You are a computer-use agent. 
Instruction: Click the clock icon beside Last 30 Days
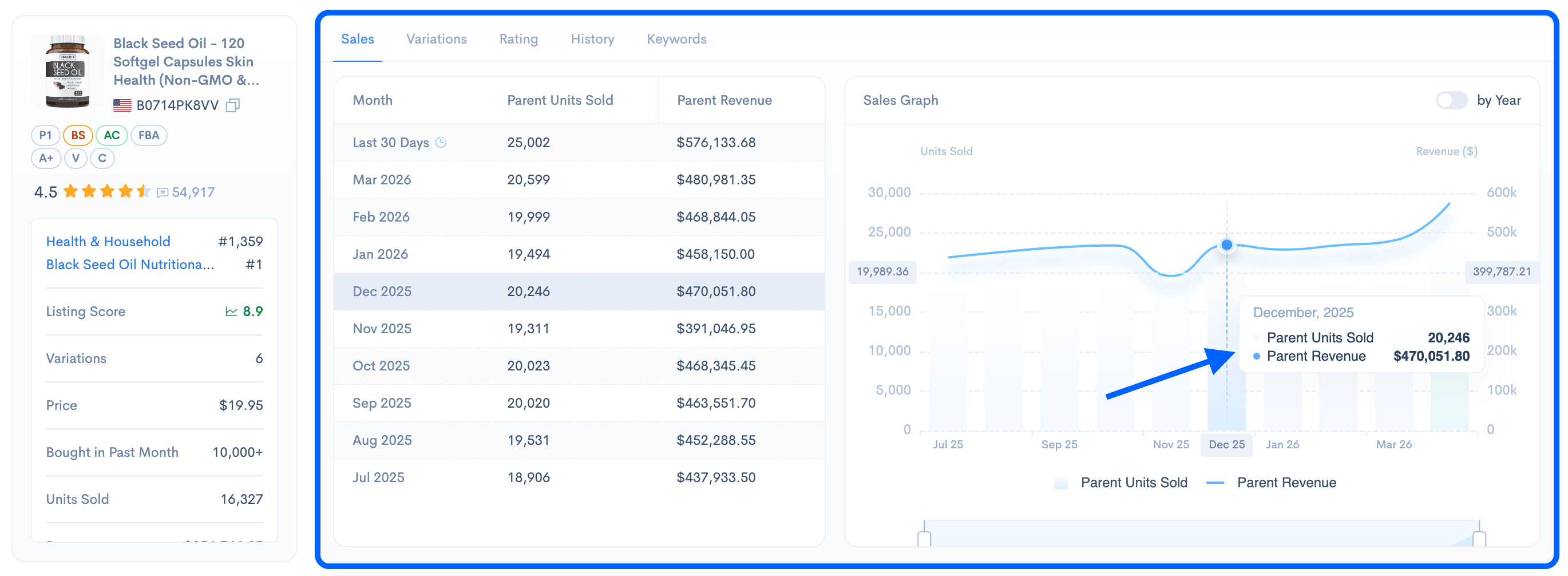coord(441,143)
